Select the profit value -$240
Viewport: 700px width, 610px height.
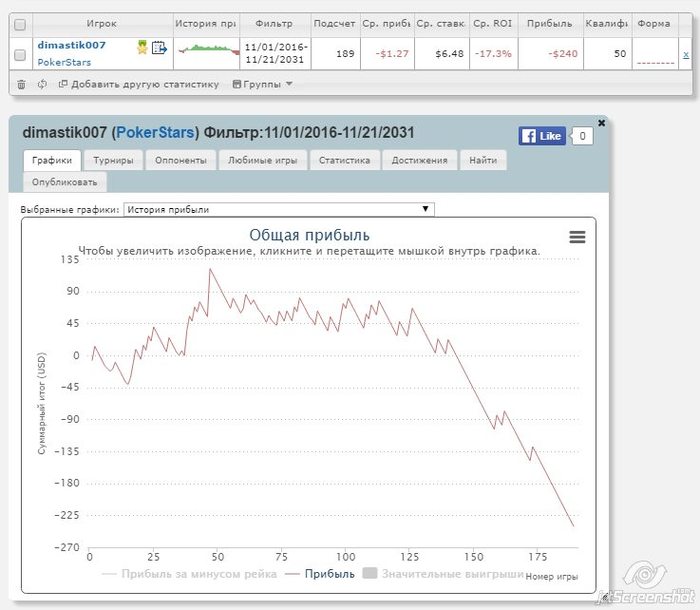tap(562, 54)
